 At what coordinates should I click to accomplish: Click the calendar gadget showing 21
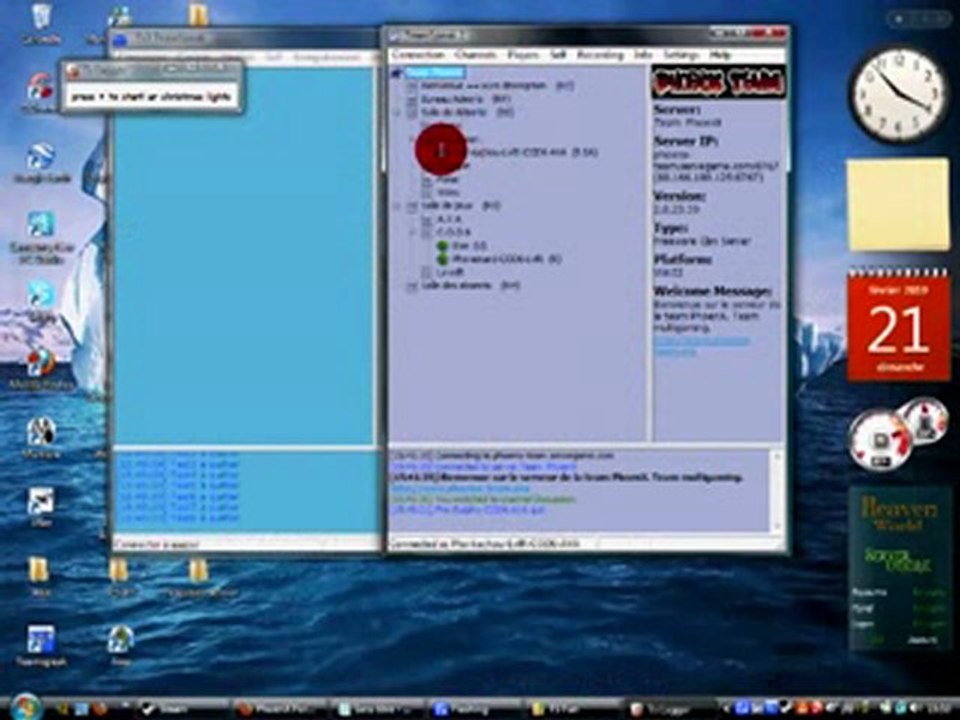898,325
